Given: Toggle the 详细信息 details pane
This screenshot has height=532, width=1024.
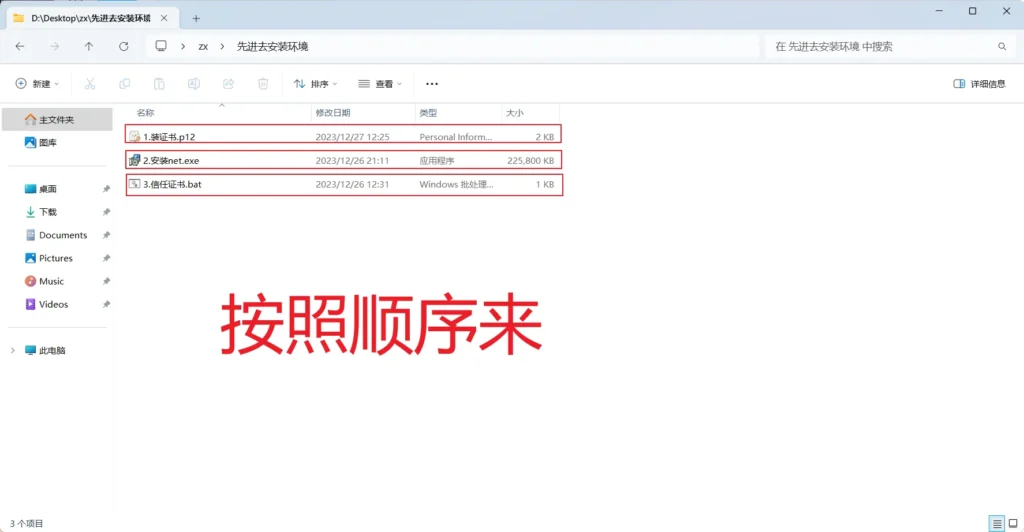Looking at the screenshot, I should 979,84.
